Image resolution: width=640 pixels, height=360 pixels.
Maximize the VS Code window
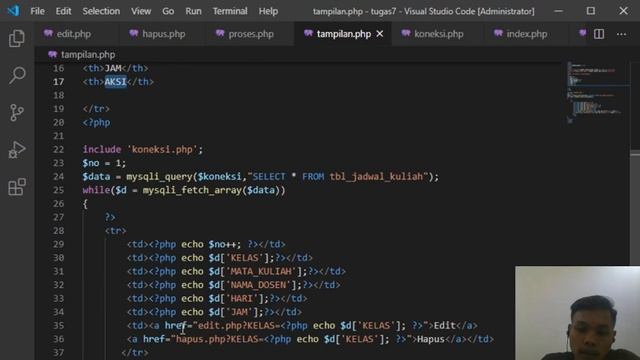pos(591,11)
